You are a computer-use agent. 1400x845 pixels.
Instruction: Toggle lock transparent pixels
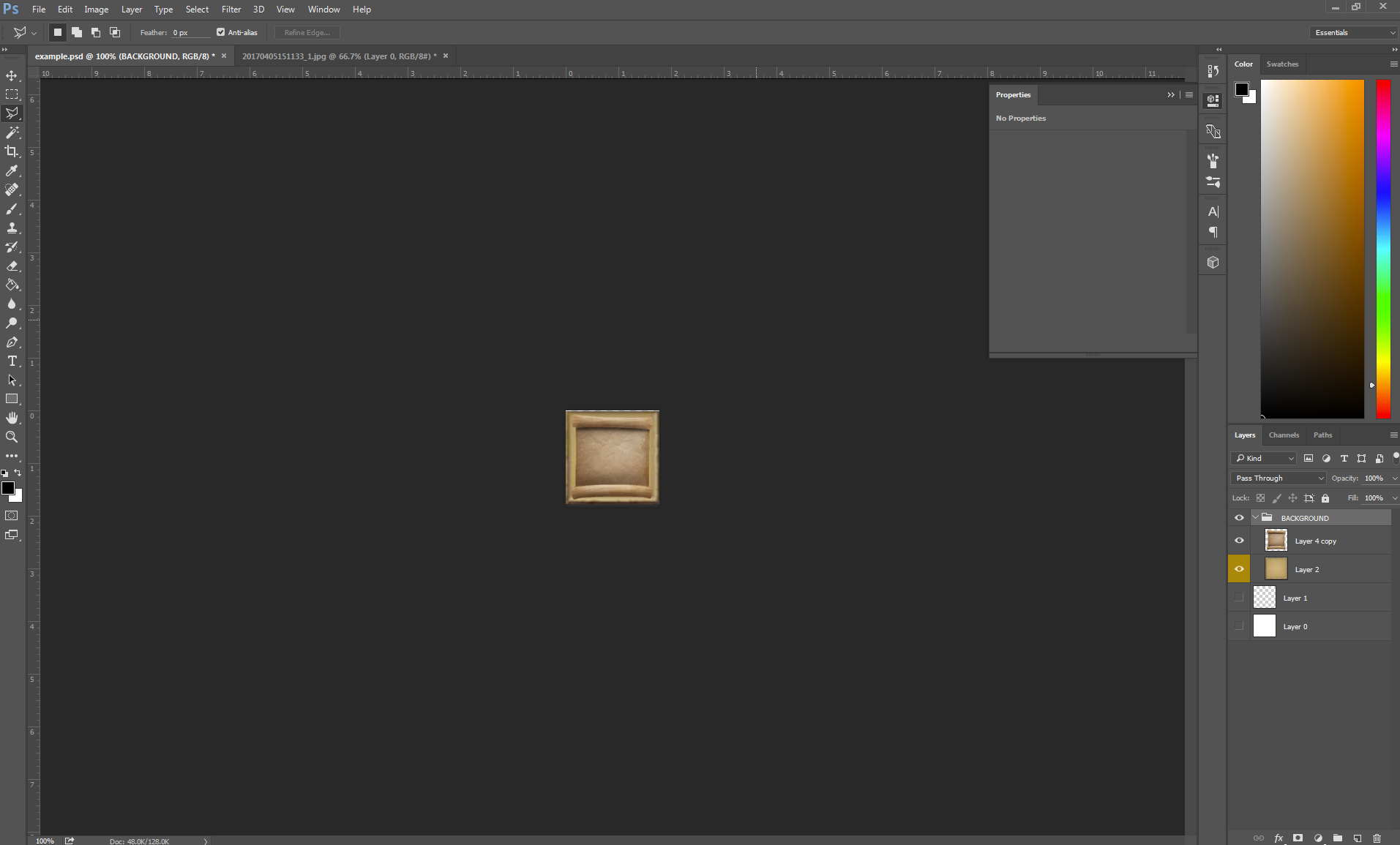[x=1260, y=498]
